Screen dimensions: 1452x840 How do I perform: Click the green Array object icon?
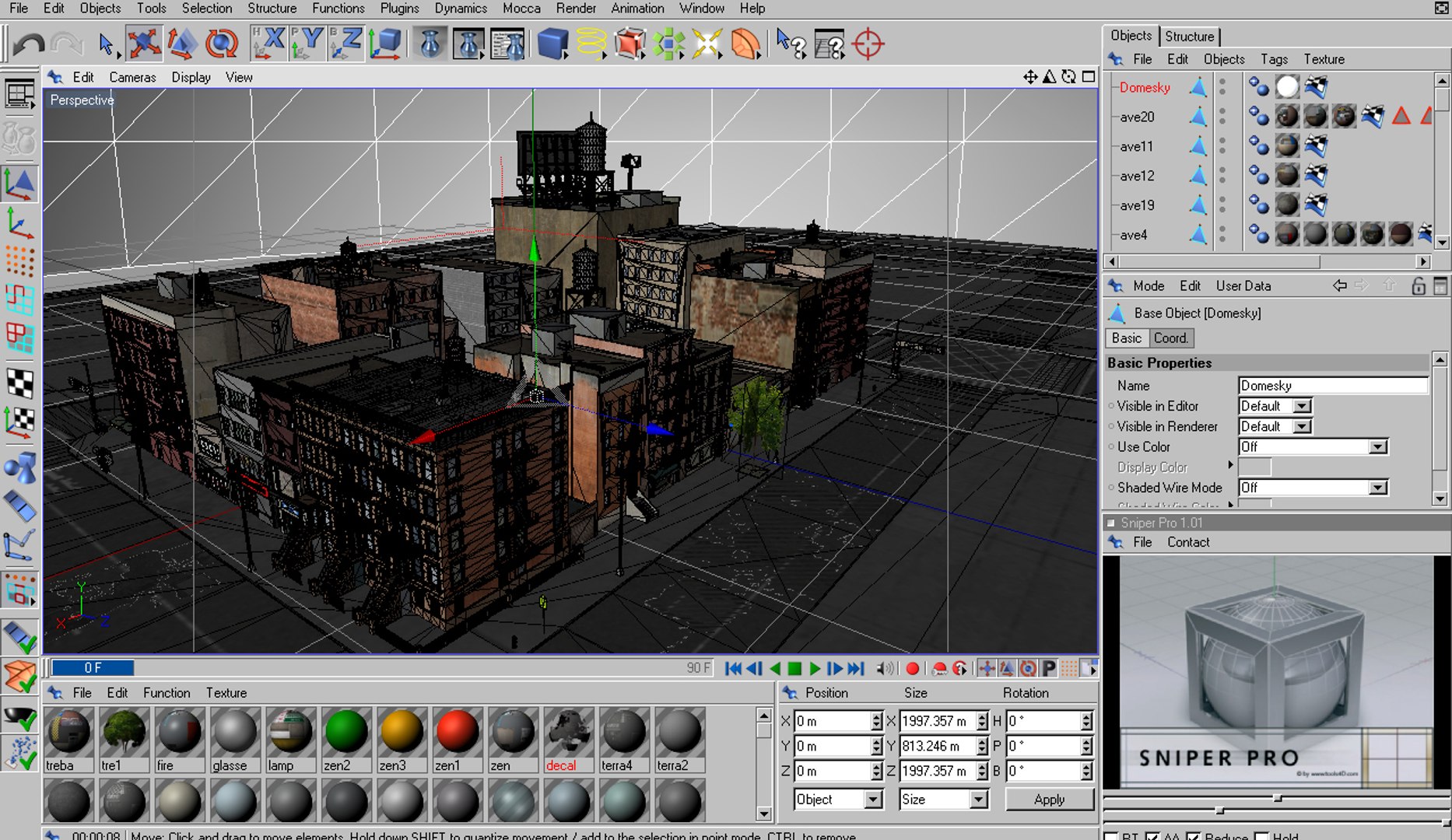click(x=668, y=44)
